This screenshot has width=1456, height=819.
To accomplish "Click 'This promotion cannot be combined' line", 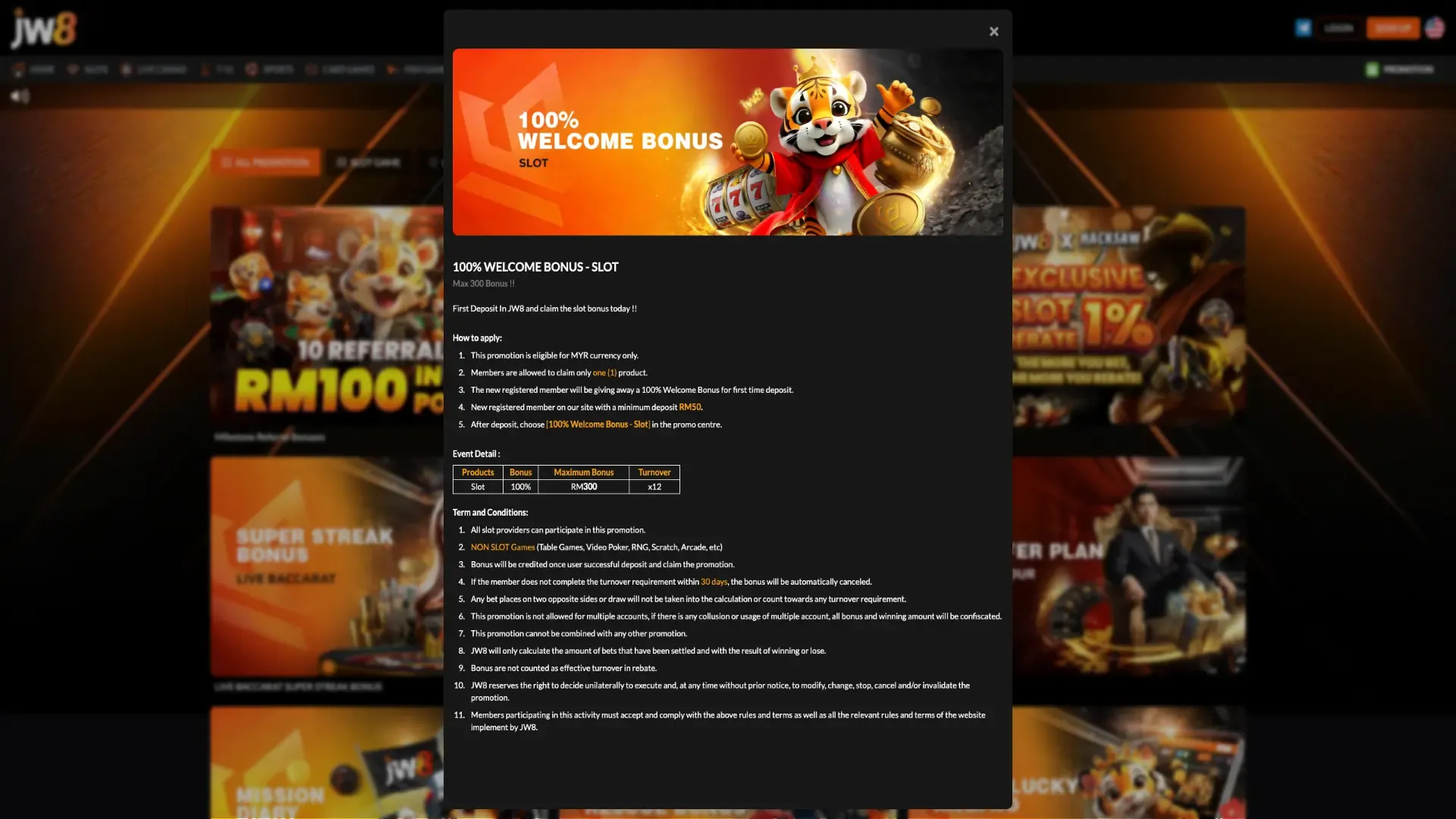I will coord(579,634).
